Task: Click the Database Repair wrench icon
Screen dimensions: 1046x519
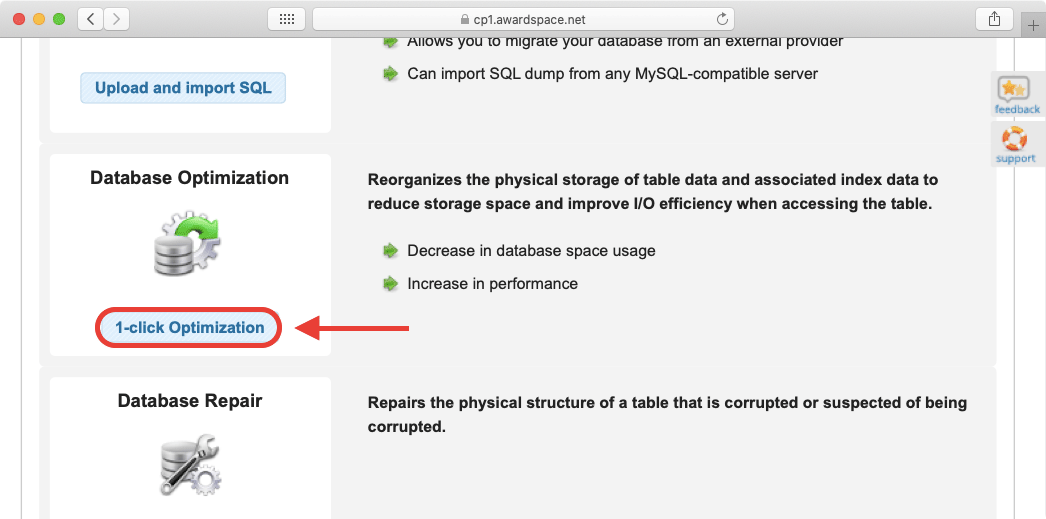Action: click(x=189, y=465)
